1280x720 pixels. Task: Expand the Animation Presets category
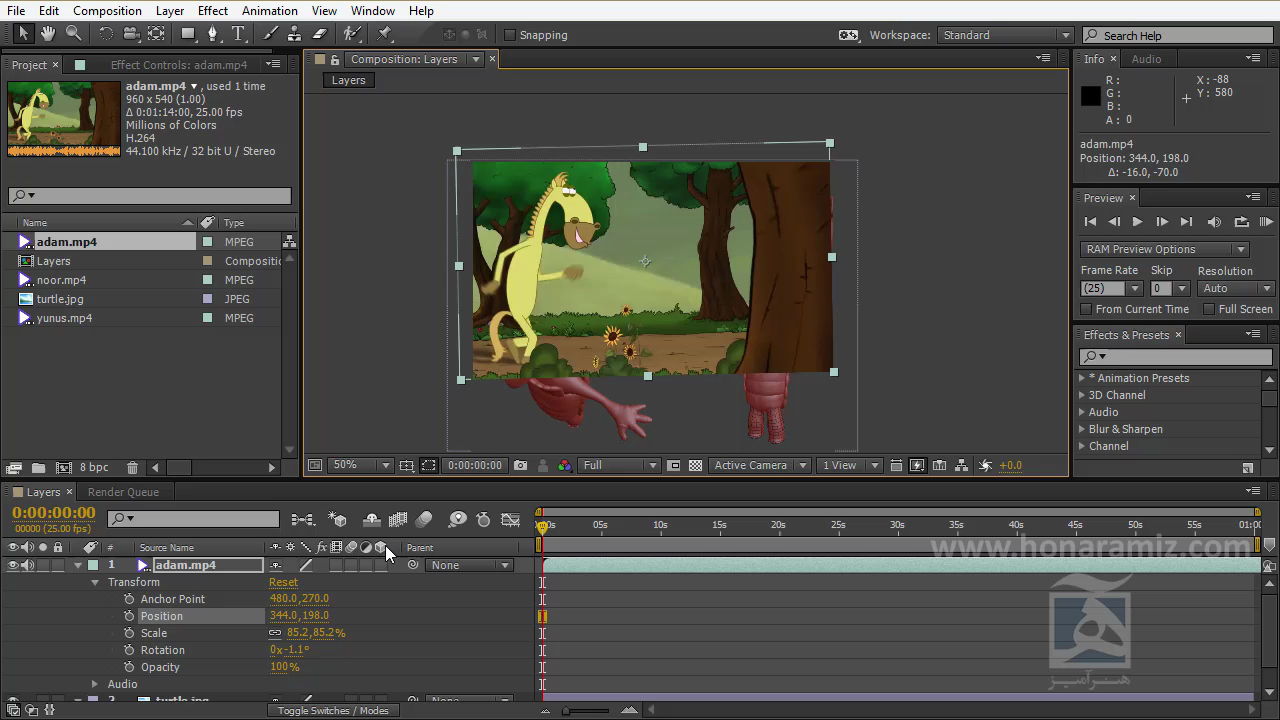pyautogui.click(x=1082, y=378)
